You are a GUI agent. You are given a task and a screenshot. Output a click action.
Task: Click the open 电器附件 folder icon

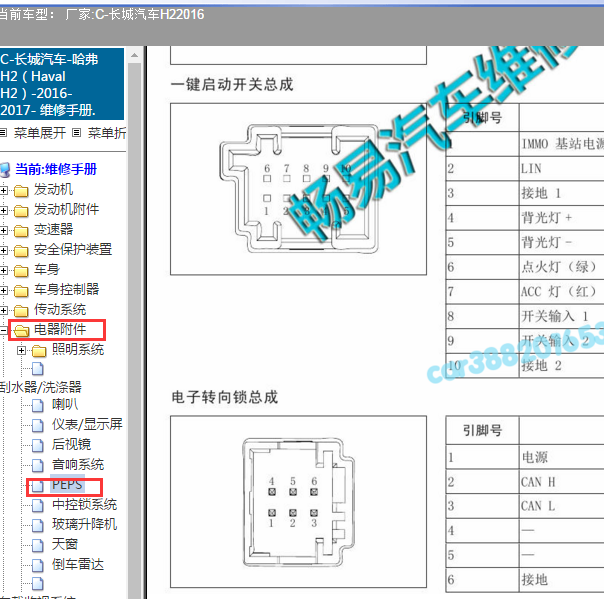click(x=21, y=331)
